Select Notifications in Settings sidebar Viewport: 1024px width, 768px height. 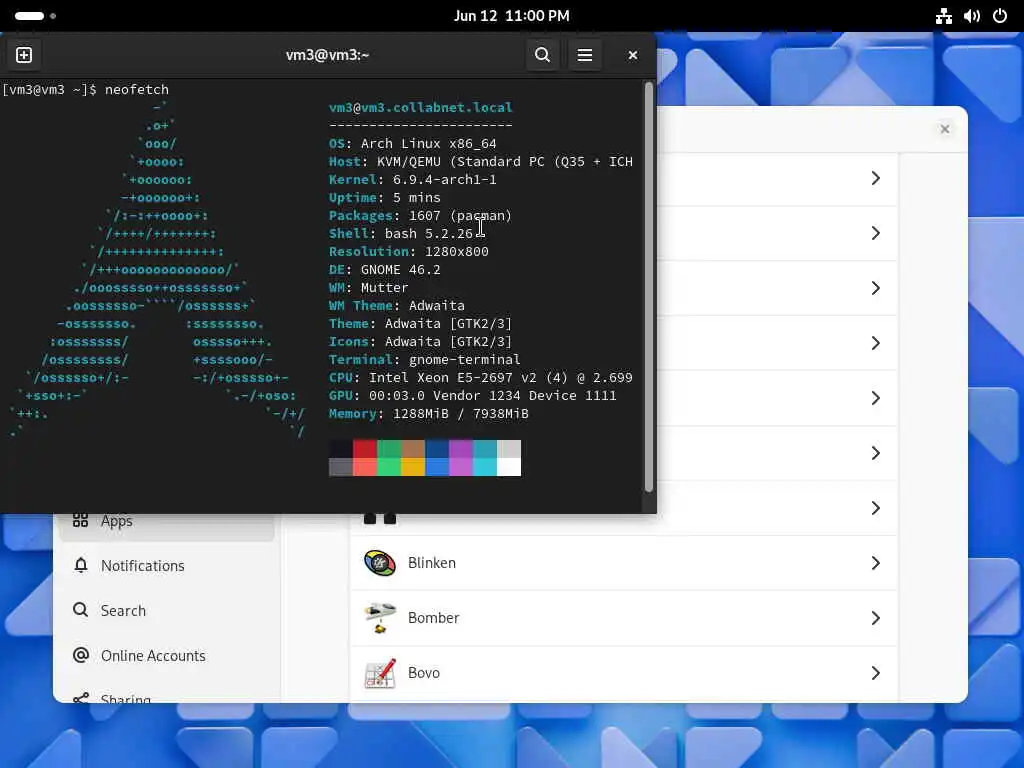tap(167, 566)
